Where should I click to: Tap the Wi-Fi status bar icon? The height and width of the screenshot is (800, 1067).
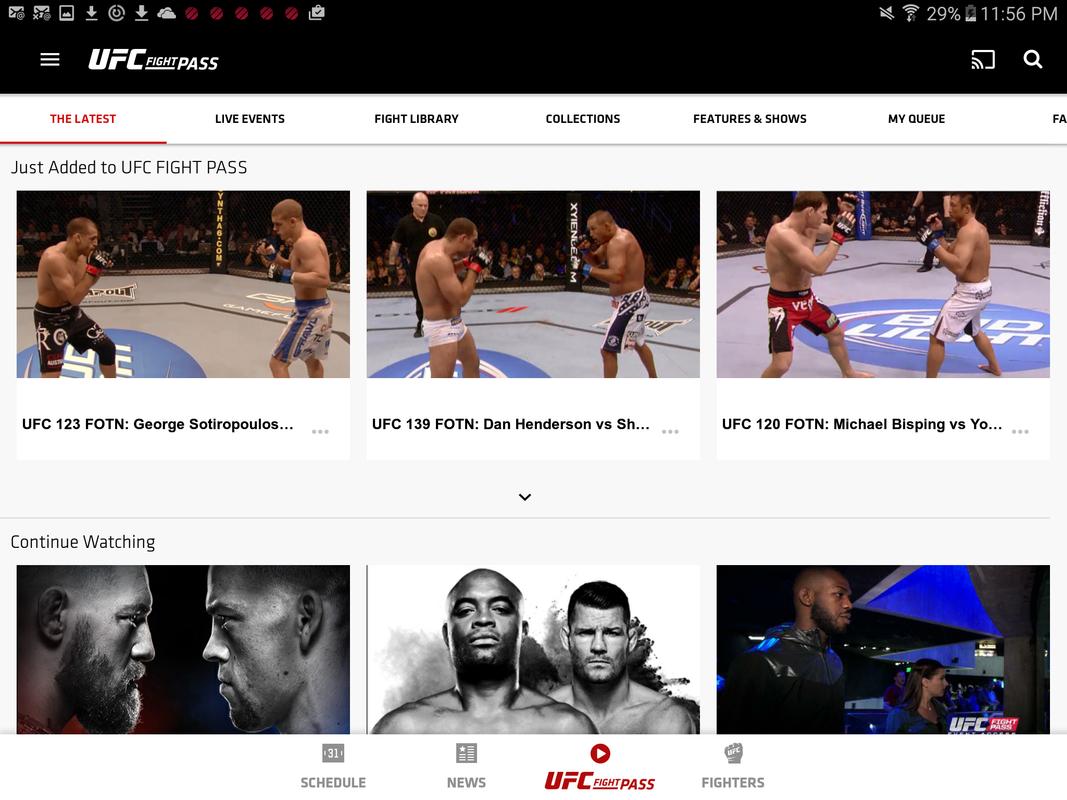tap(910, 13)
